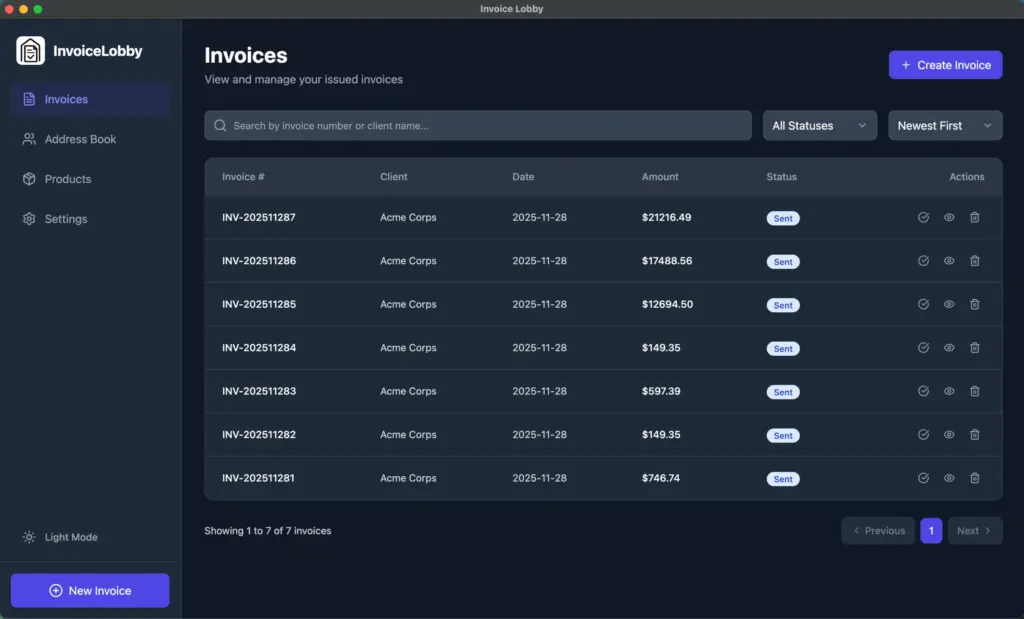
Task: Click the search magnifier icon
Action: pyautogui.click(x=219, y=125)
